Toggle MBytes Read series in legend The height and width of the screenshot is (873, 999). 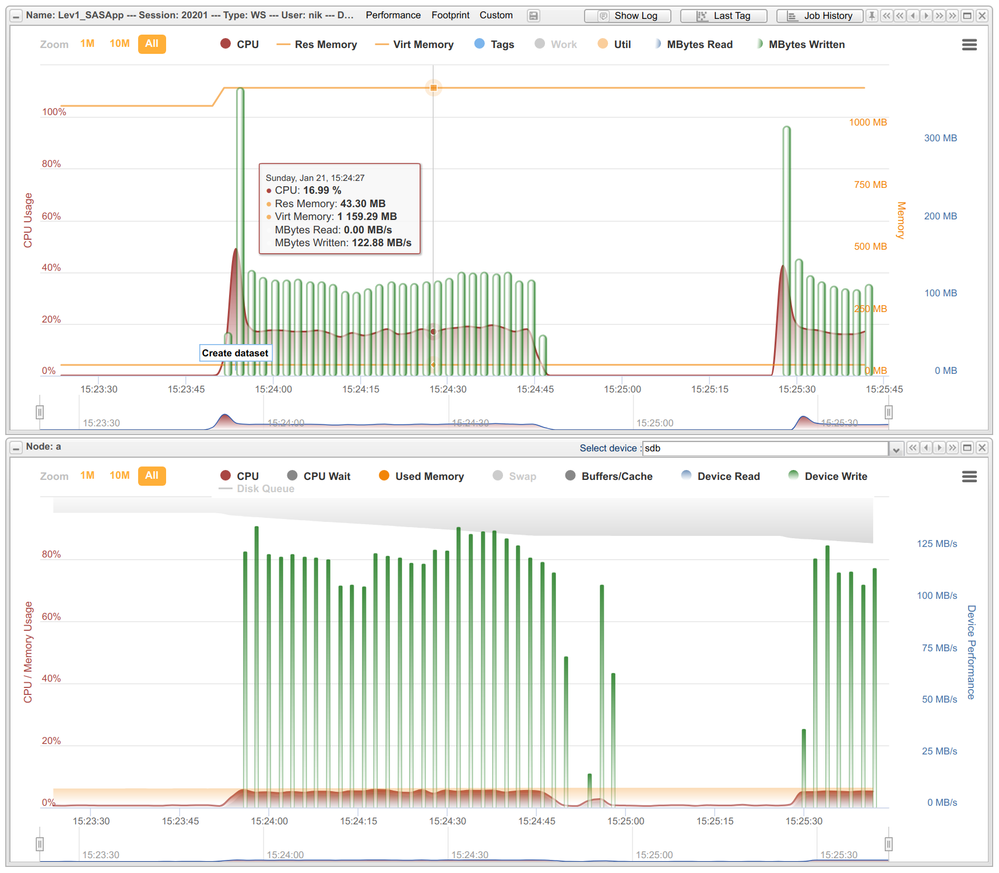tap(693, 45)
